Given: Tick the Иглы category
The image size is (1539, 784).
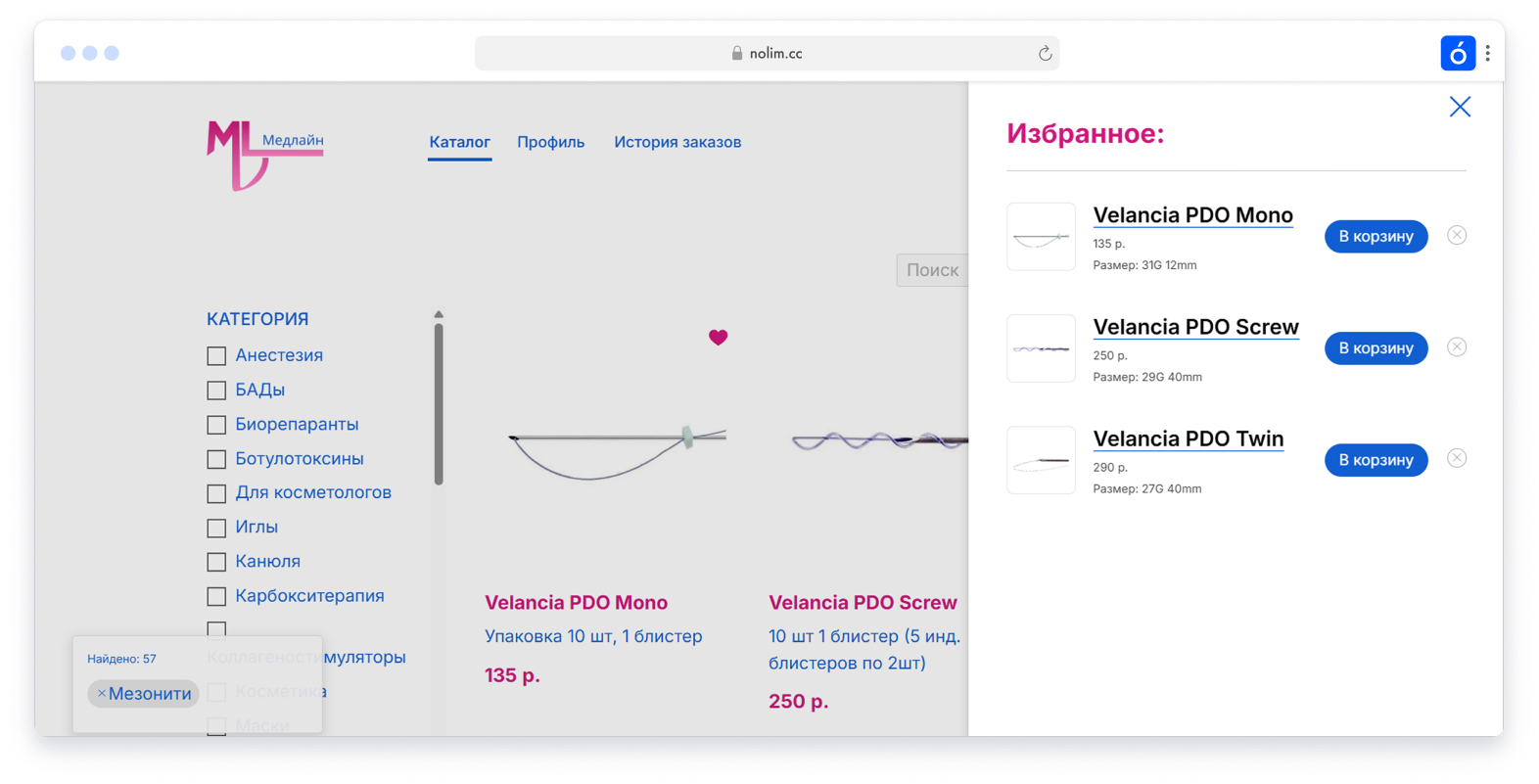Looking at the screenshot, I should click(x=216, y=527).
